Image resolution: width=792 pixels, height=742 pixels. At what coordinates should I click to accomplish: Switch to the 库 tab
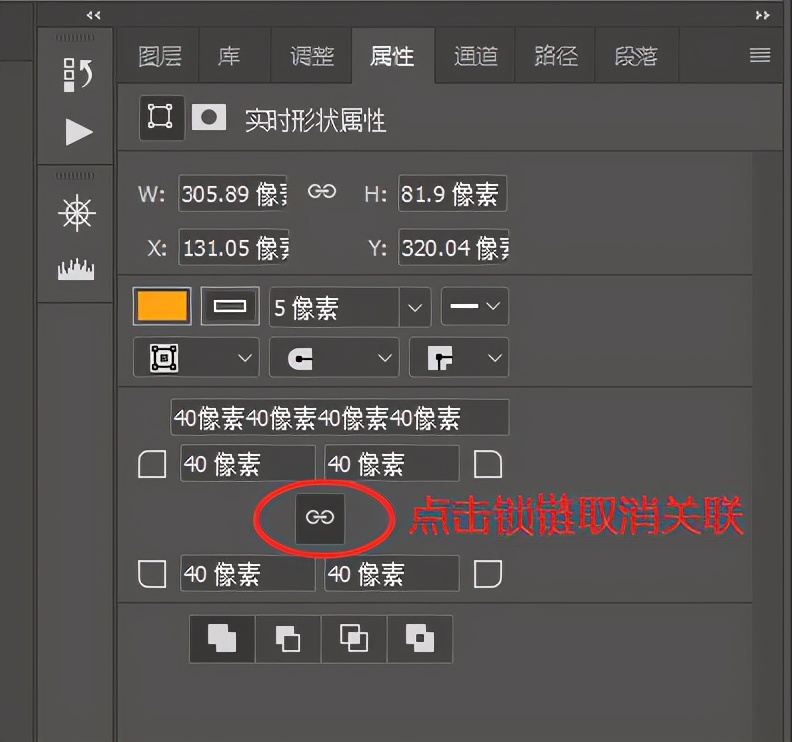coord(229,56)
